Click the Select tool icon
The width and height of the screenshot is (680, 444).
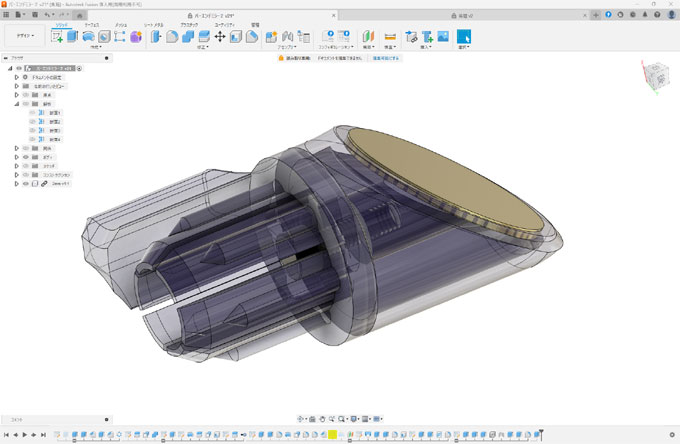point(464,37)
